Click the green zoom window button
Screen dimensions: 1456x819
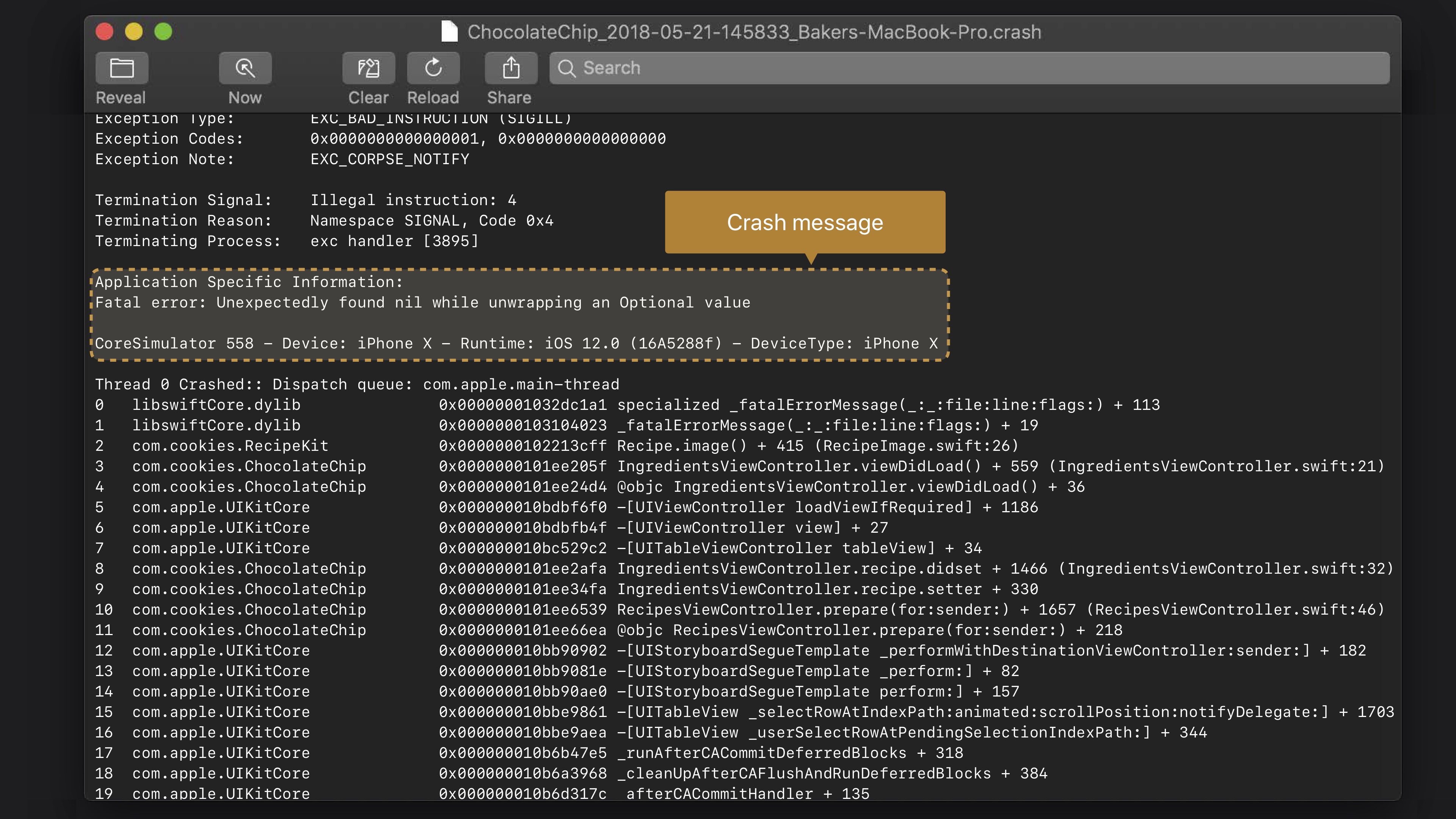click(x=163, y=31)
